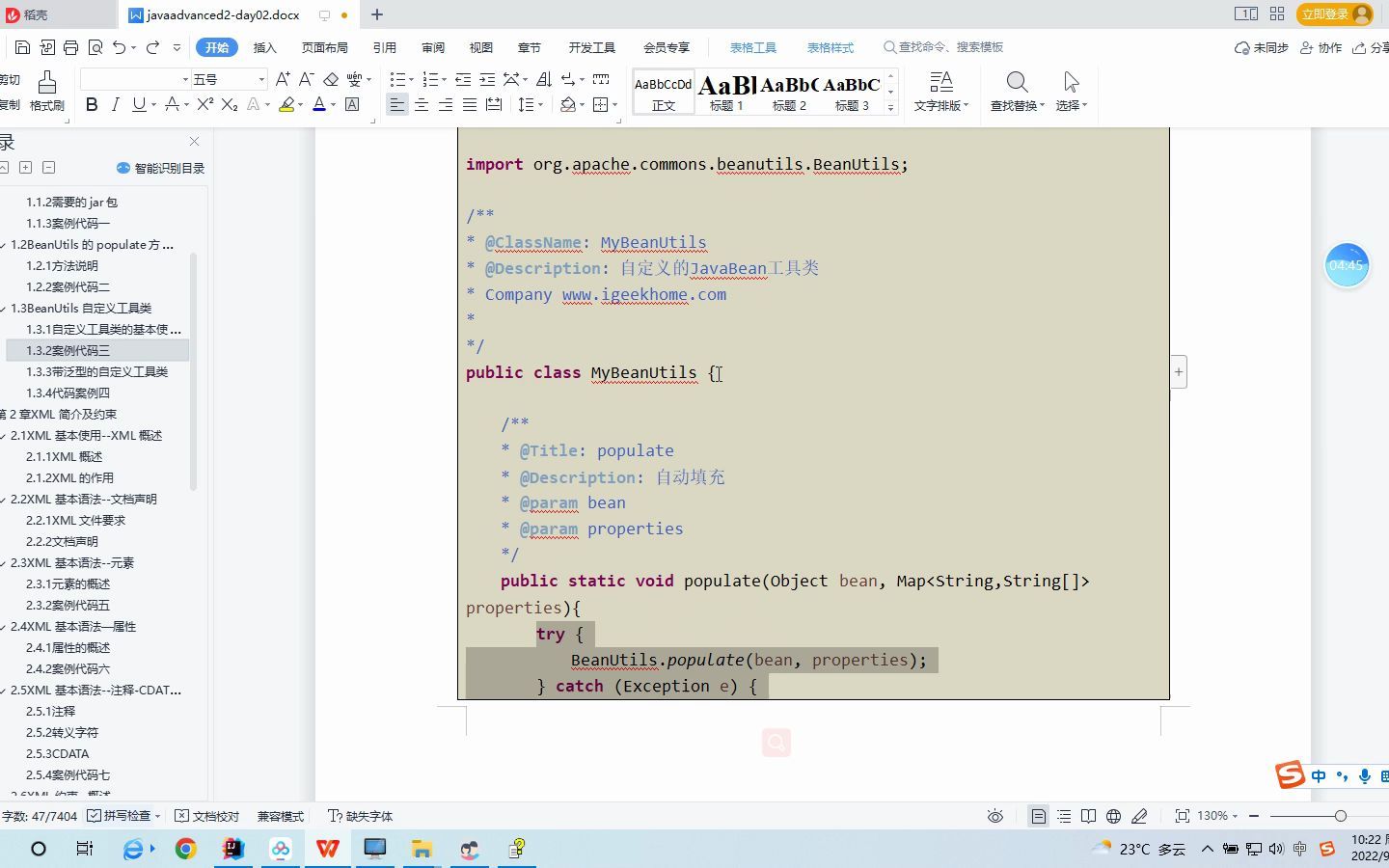The image size is (1389, 868).
Task: Redo the last action
Action: click(x=152, y=47)
